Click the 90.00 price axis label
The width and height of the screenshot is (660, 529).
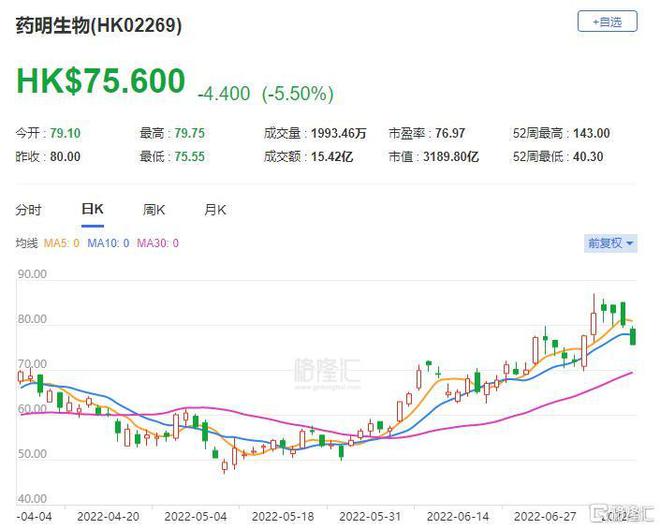tap(32, 274)
